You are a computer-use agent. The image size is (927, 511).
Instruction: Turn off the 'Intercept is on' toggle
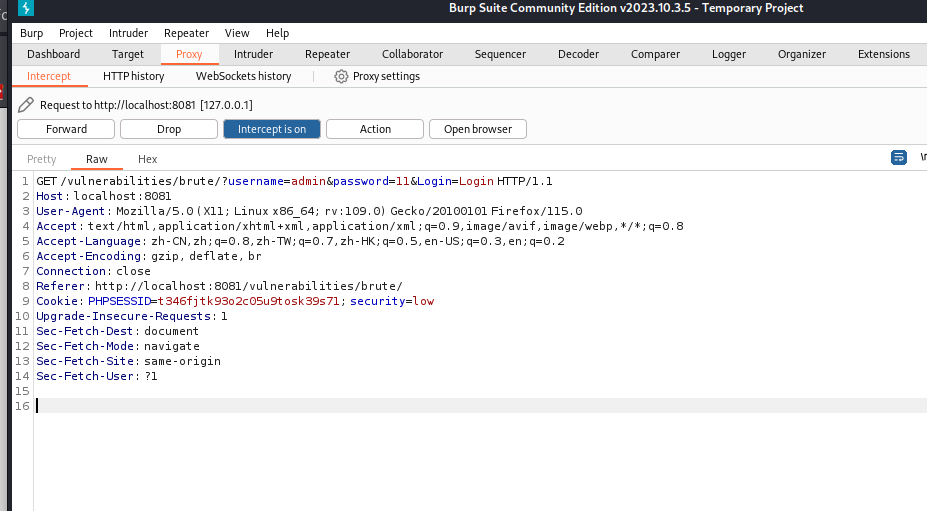[272, 129]
